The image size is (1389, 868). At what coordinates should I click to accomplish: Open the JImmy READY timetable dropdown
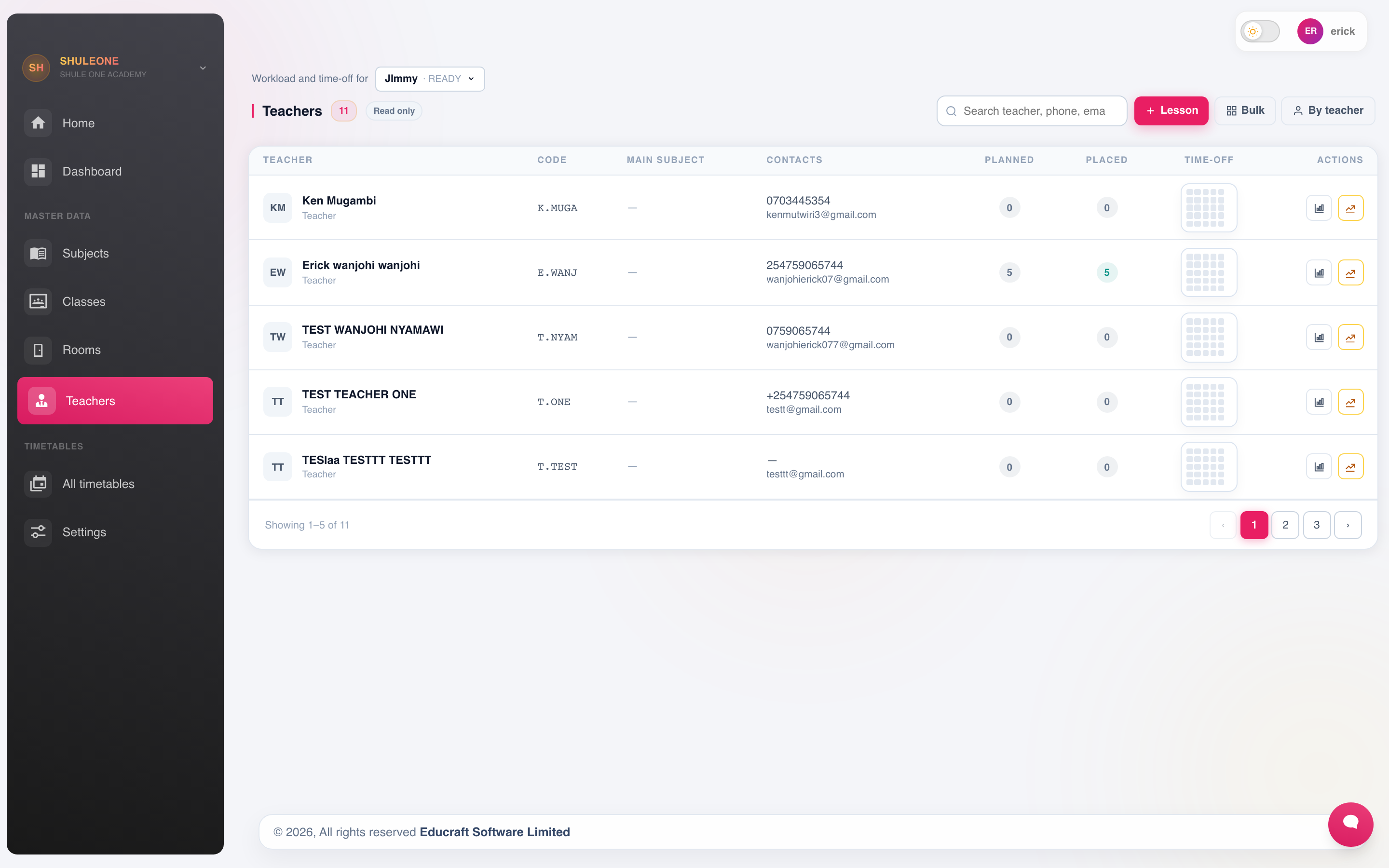click(430, 79)
